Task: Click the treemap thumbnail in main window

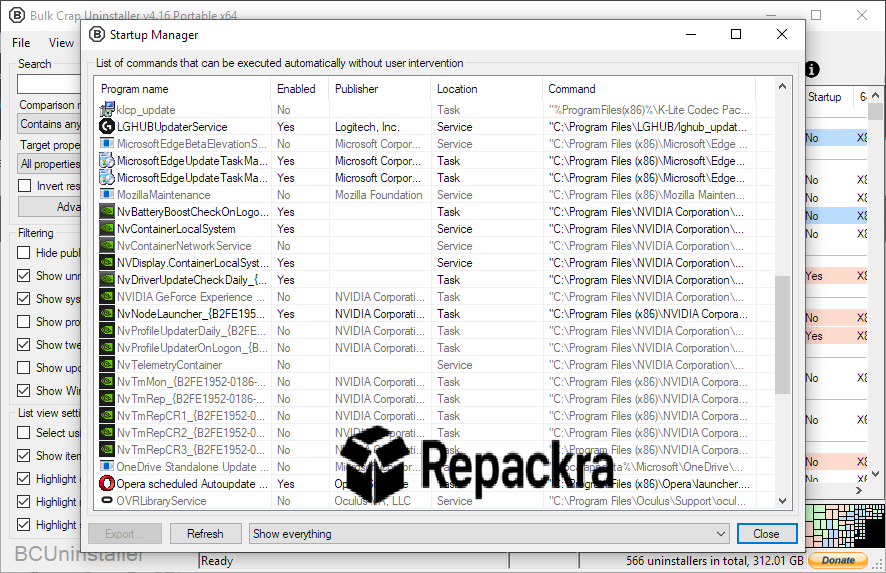Action: [844, 527]
